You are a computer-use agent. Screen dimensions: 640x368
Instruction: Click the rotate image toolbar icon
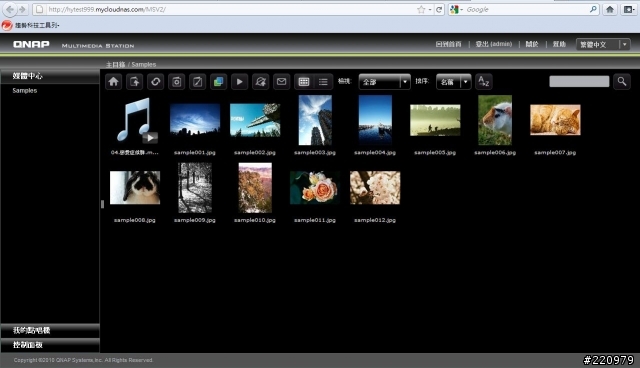pyautogui.click(x=176, y=82)
